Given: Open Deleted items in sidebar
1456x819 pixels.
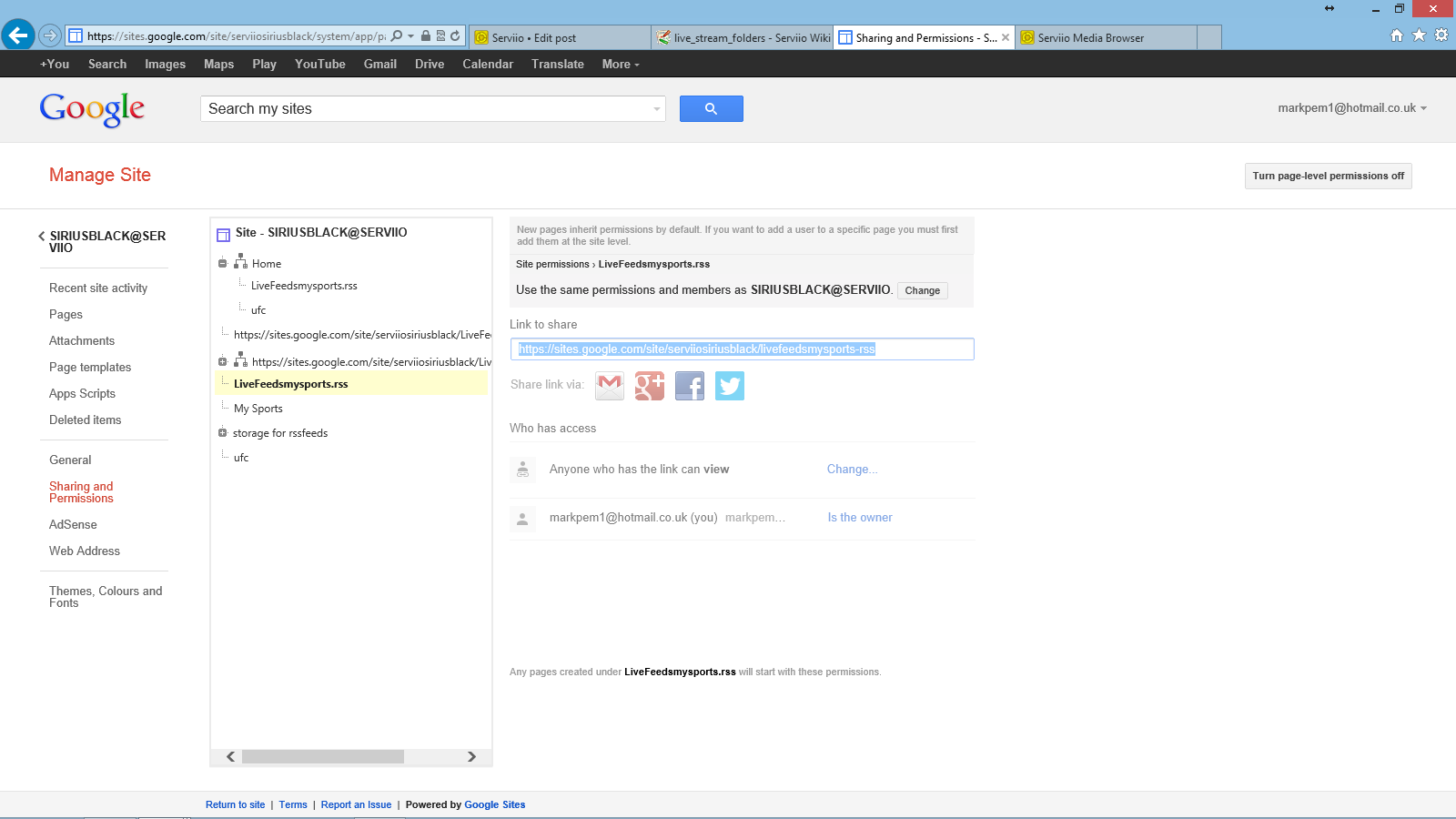Looking at the screenshot, I should coord(85,420).
